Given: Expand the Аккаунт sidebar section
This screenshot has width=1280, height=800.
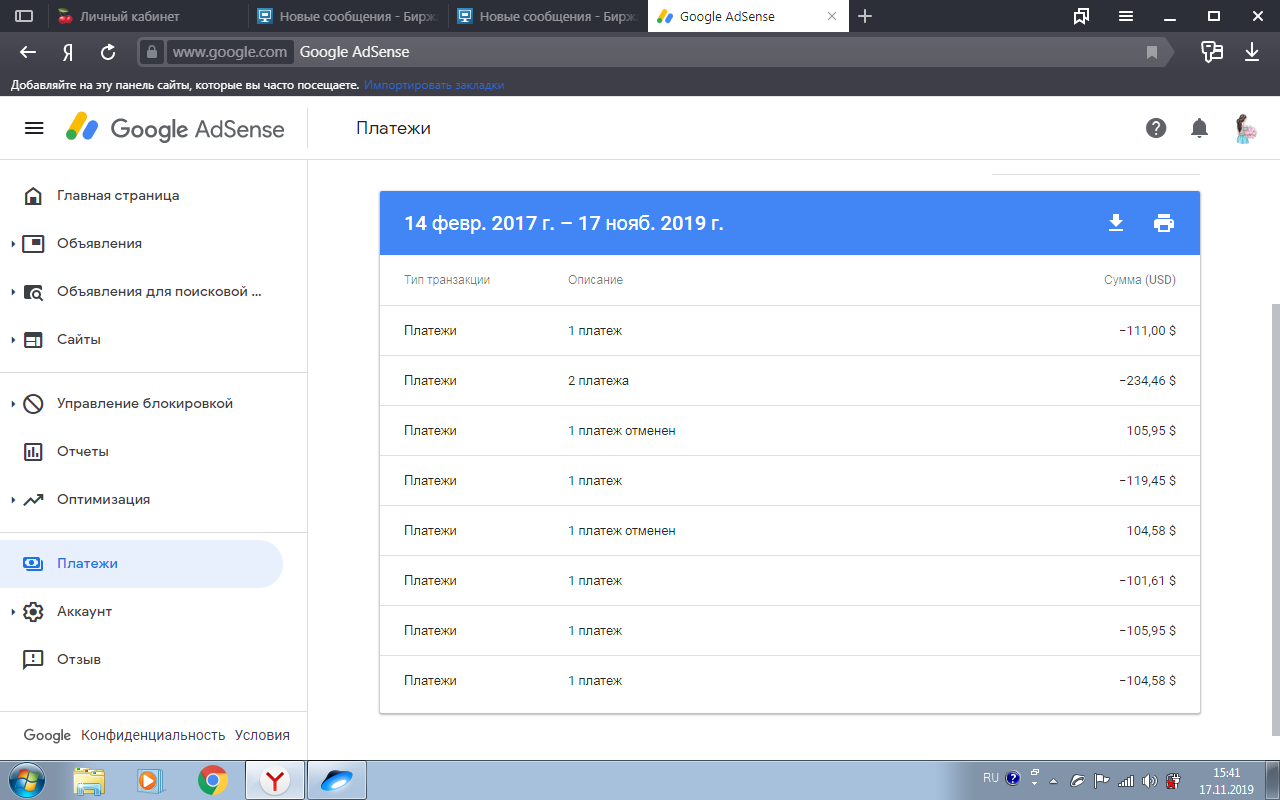Looking at the screenshot, I should coord(13,612).
